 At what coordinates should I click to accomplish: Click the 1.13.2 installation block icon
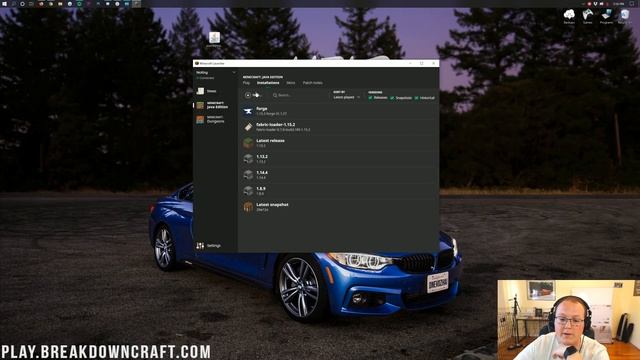248,159
